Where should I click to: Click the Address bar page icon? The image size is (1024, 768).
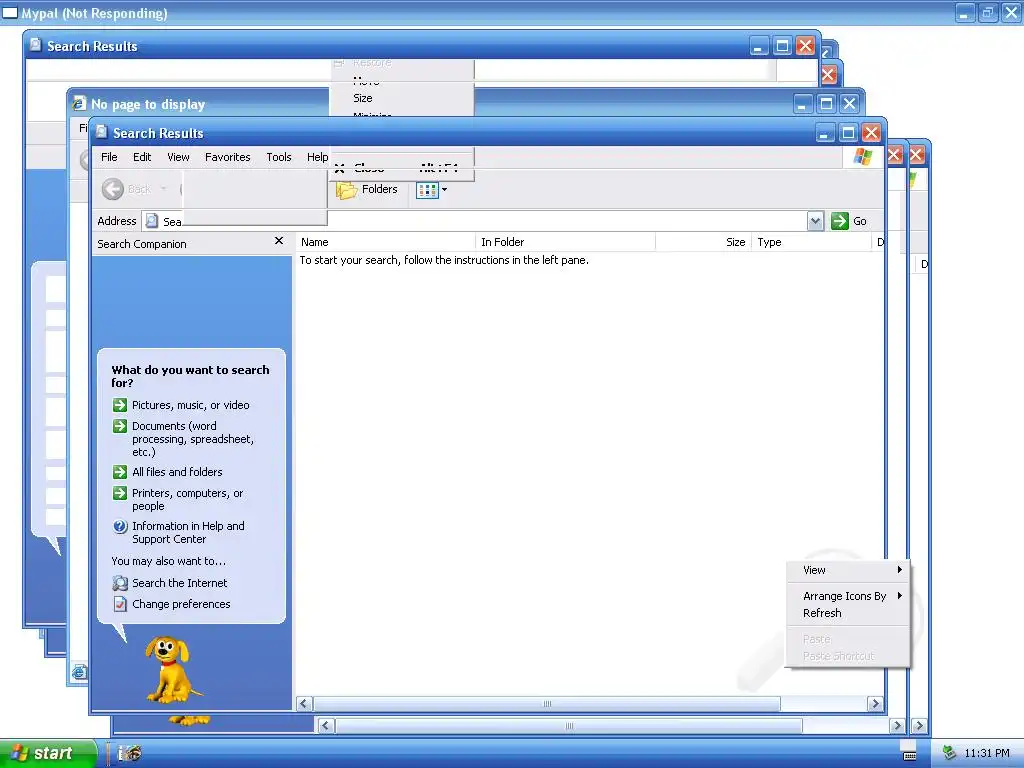coord(152,221)
